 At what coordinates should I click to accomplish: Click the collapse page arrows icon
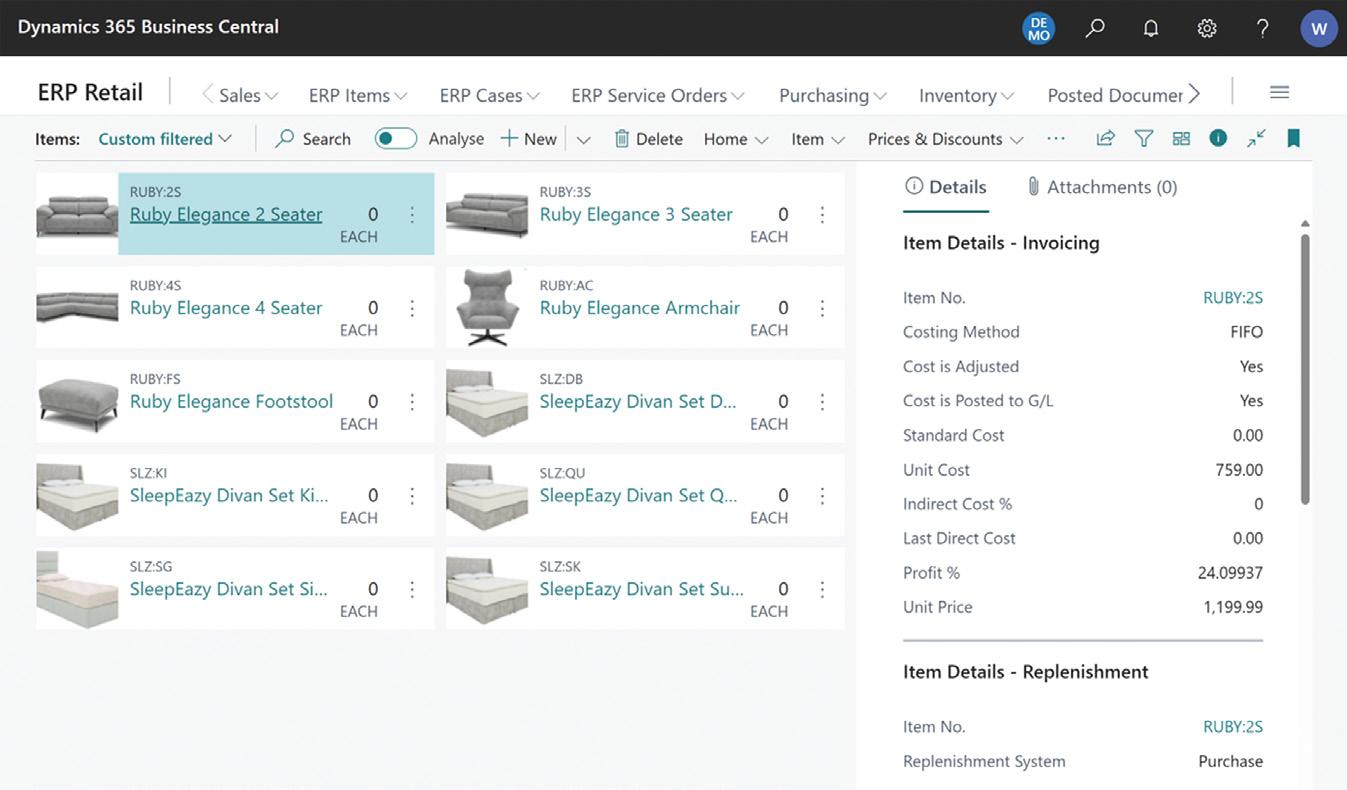(x=1256, y=138)
